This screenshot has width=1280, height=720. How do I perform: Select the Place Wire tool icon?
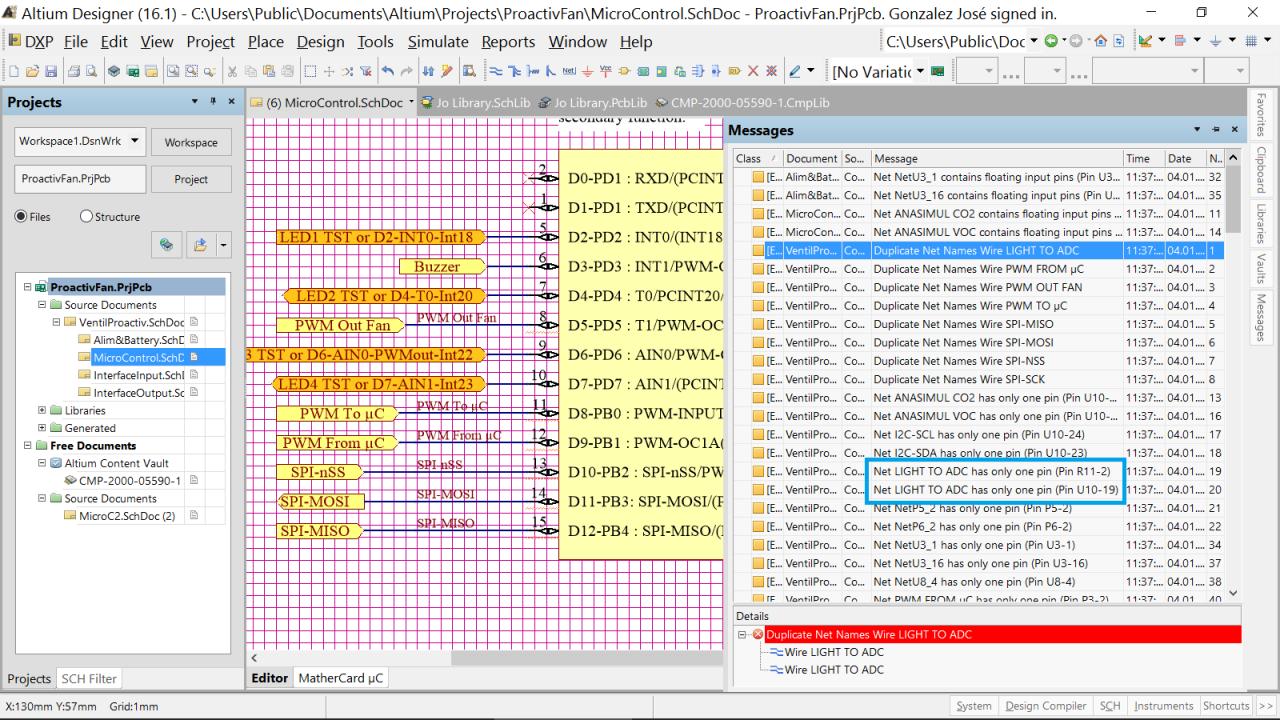pos(498,72)
